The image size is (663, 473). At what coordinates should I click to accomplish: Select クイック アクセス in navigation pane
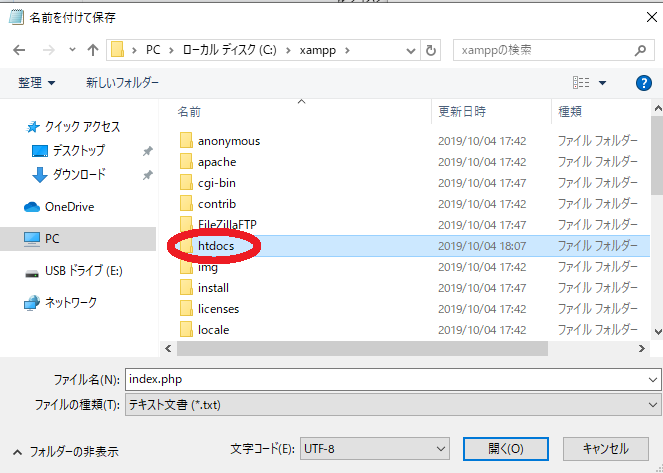click(x=82, y=126)
